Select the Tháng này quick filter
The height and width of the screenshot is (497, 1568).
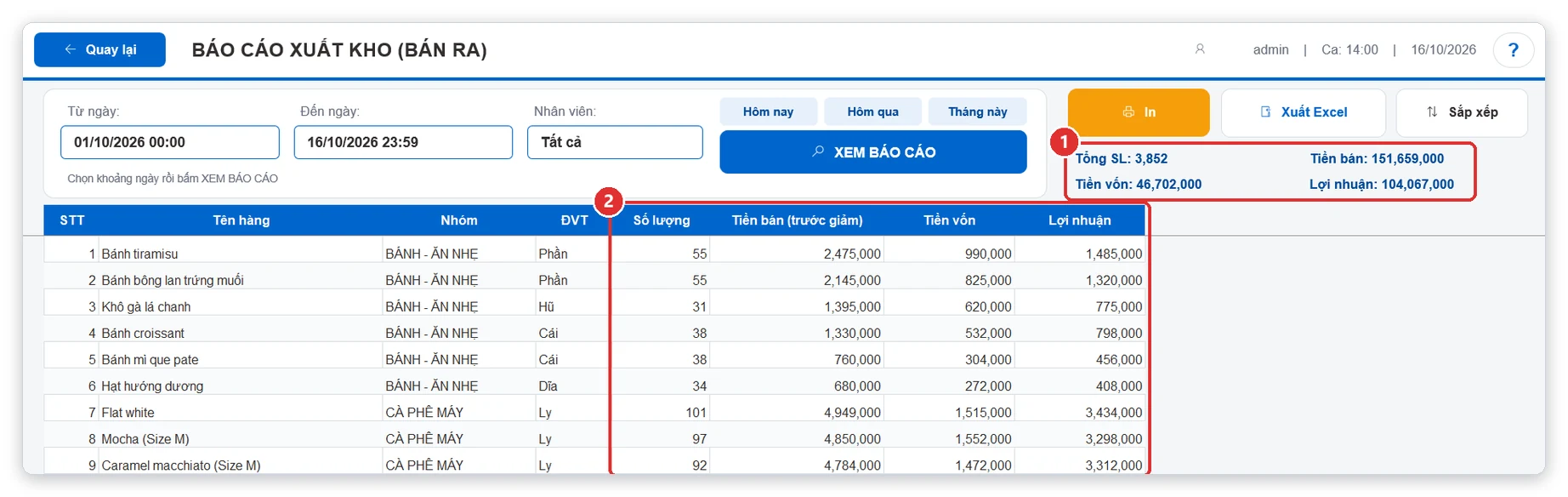tap(977, 111)
